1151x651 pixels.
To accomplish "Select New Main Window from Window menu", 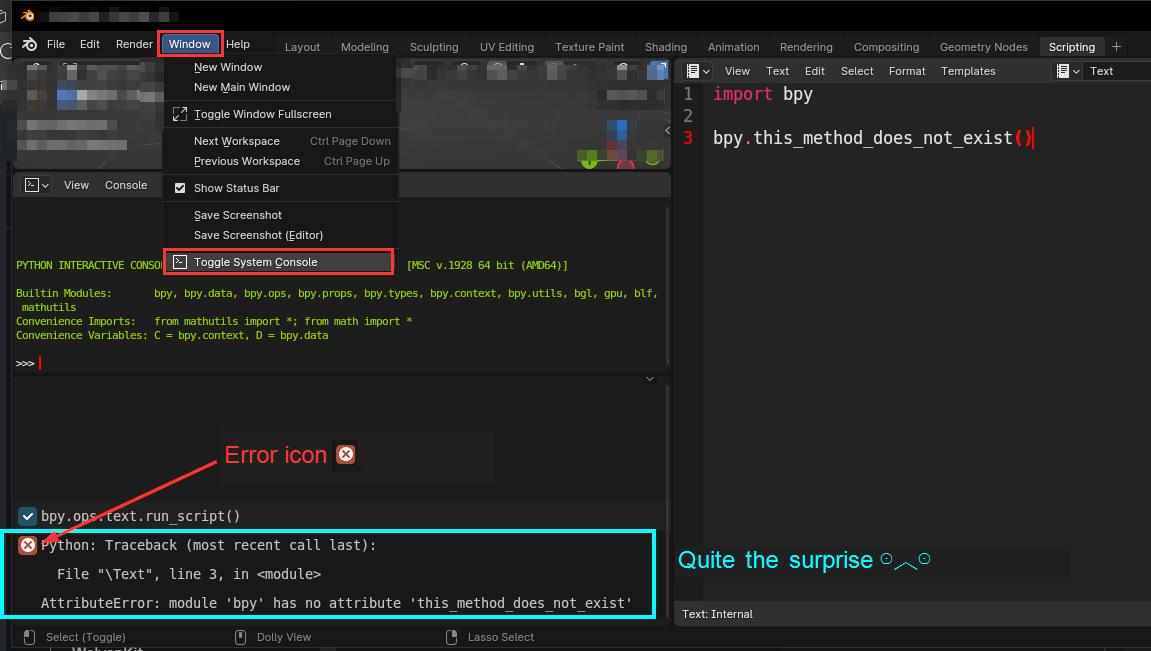I will [242, 87].
